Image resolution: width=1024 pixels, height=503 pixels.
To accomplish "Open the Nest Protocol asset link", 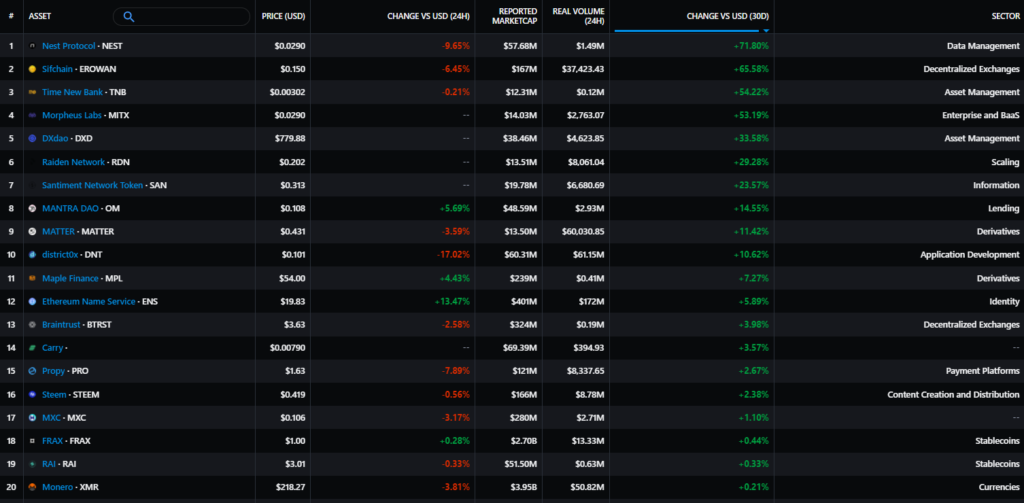I will [69, 46].
